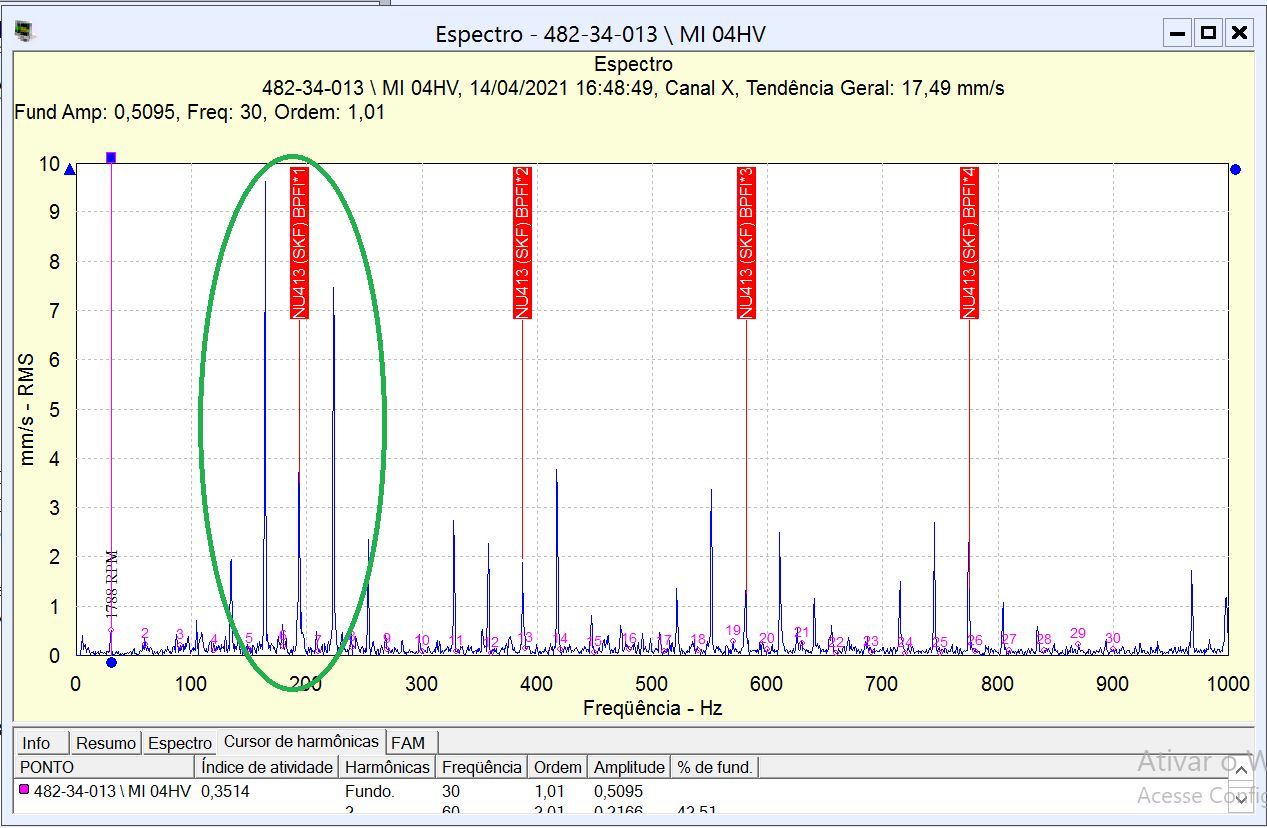Viewport: 1267px width, 828px height.
Task: Select the NU413 (SKF) BPFI*4 marker label
Action: click(x=969, y=243)
